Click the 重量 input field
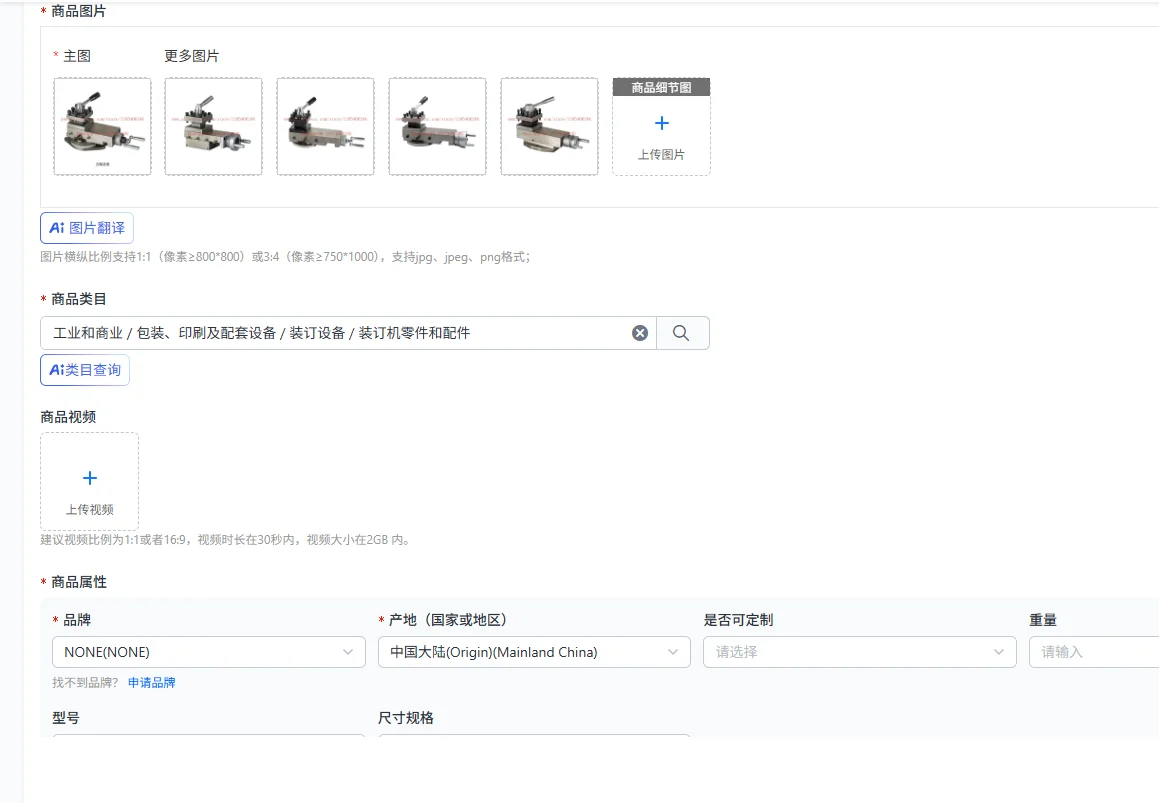Image resolution: width=1159 pixels, height=803 pixels. (1094, 652)
